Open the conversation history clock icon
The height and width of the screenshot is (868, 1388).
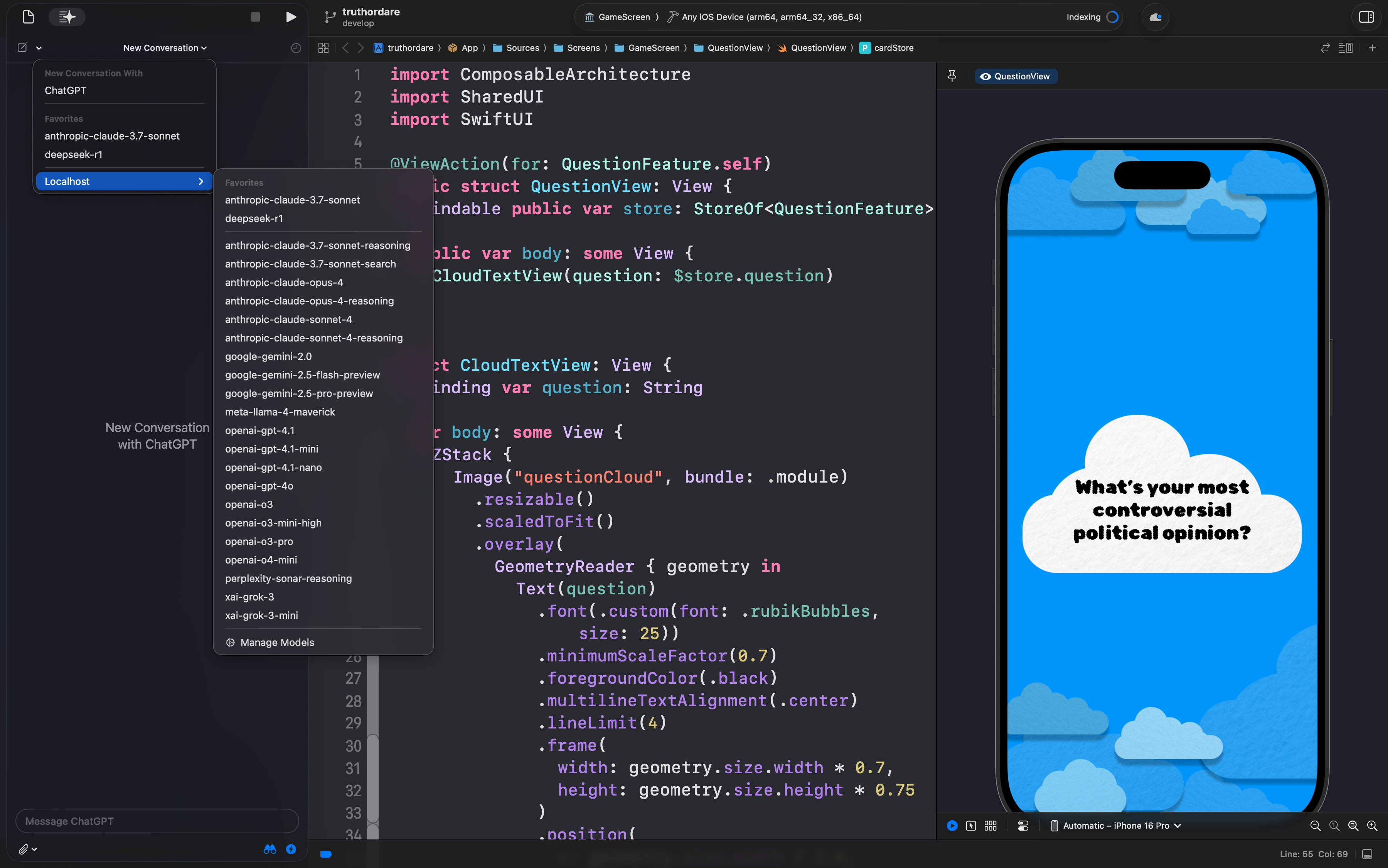(296, 48)
